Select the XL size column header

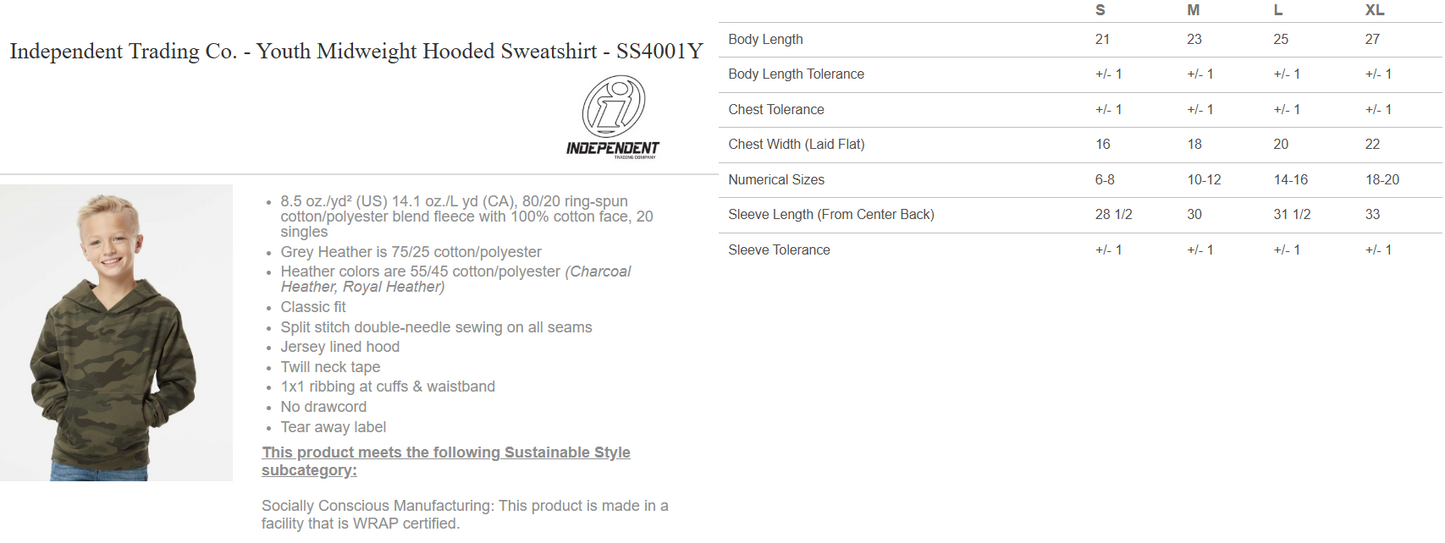point(1375,10)
